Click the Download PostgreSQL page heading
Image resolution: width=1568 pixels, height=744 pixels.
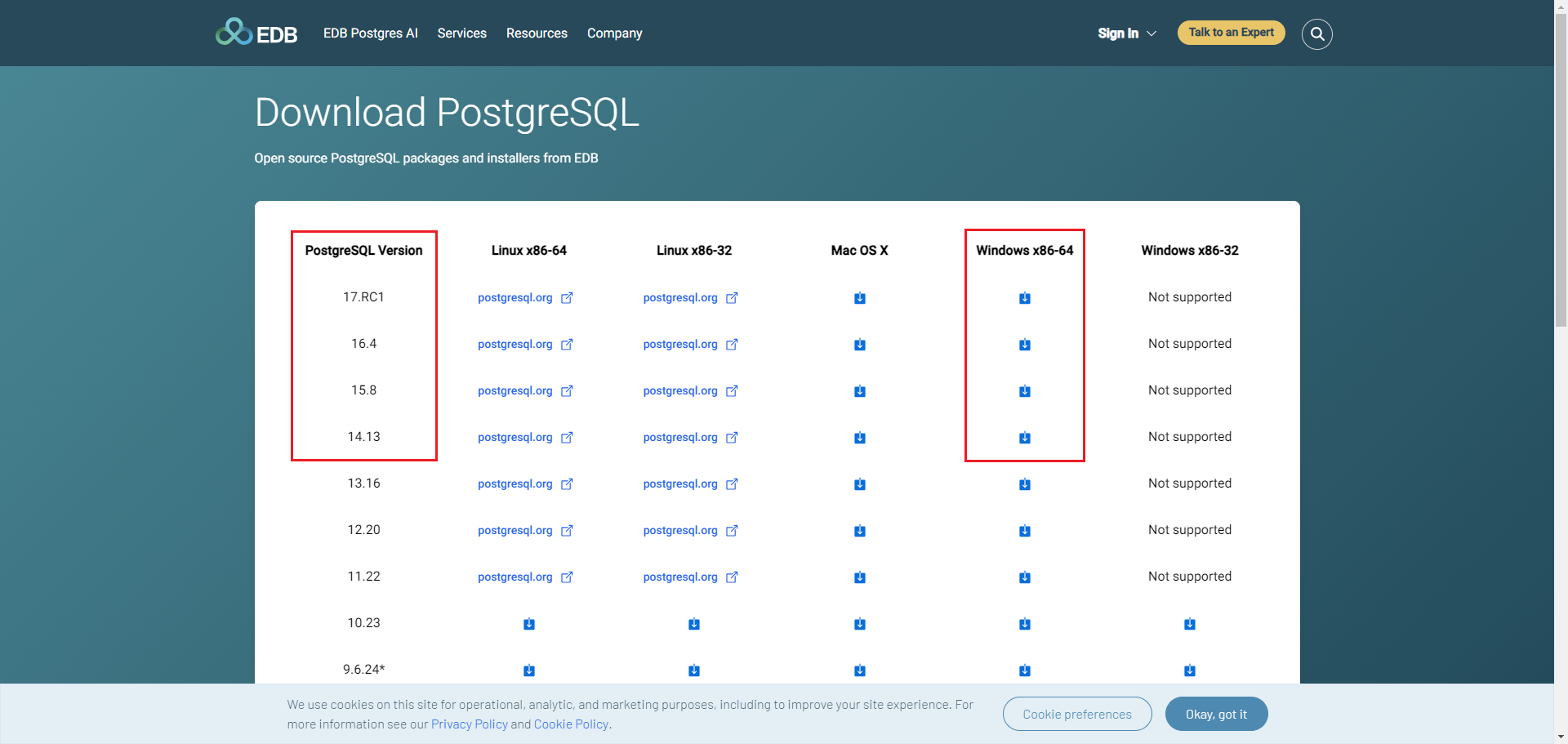[447, 113]
